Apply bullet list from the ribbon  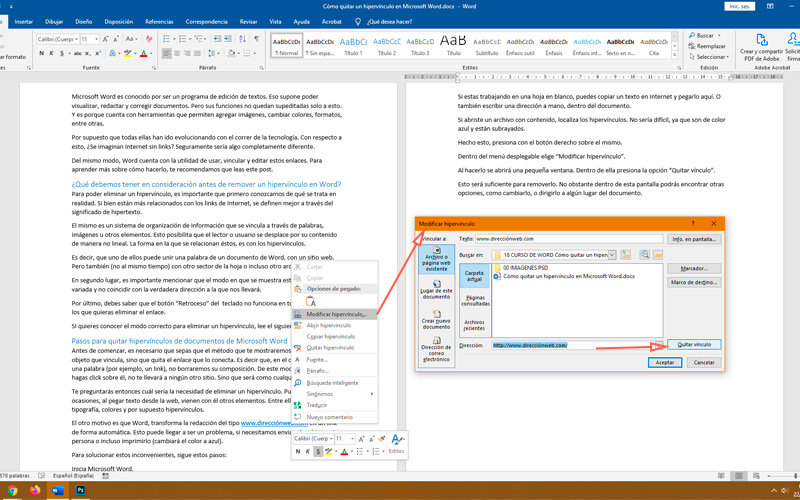point(166,39)
